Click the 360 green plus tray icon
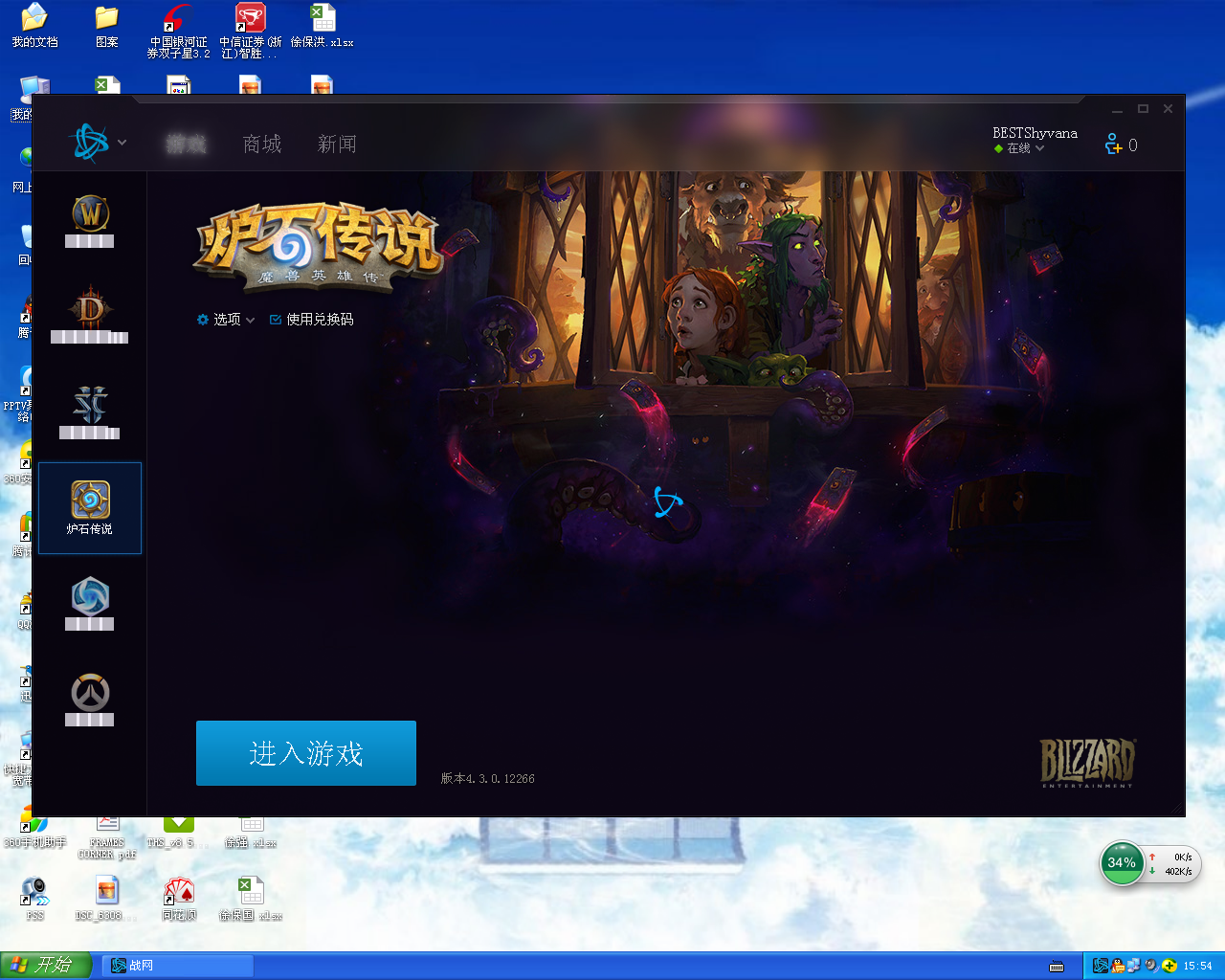This screenshot has height=980, width=1225. click(x=1169, y=966)
